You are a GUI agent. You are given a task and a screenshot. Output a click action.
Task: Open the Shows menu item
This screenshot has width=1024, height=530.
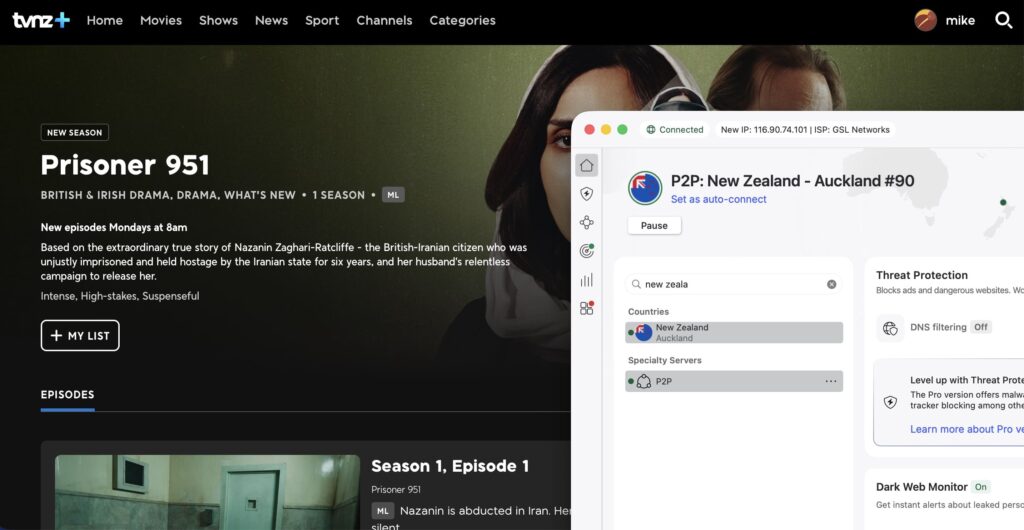[x=218, y=20]
